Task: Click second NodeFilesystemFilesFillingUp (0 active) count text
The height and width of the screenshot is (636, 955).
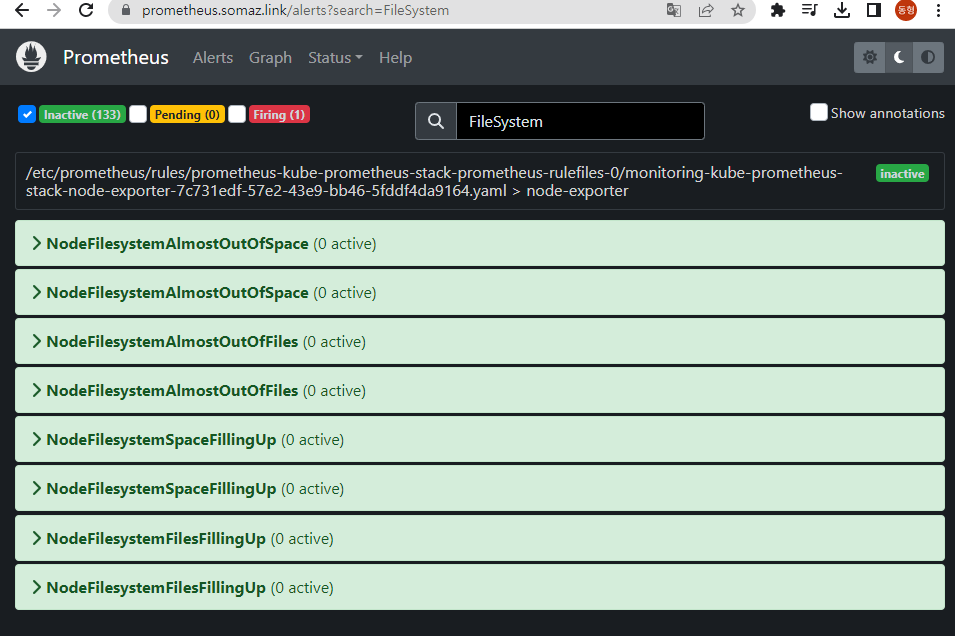Action: coord(302,588)
